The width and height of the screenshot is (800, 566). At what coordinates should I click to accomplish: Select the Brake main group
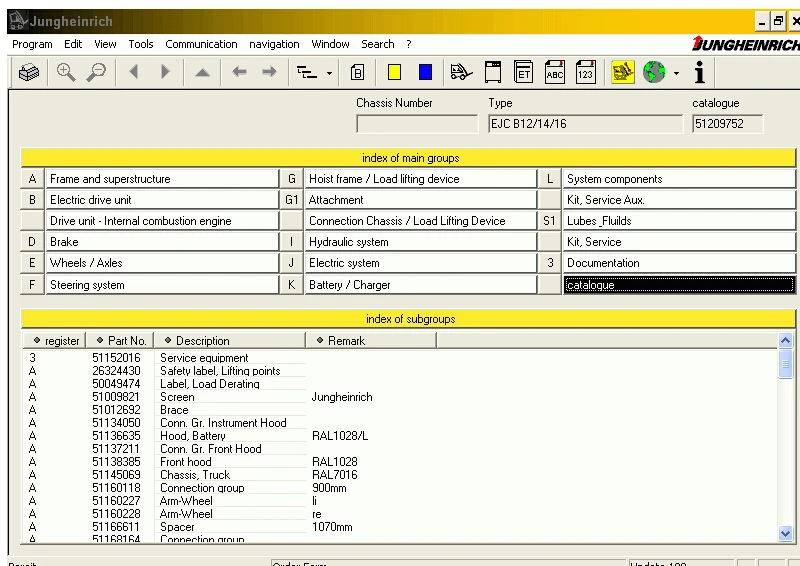(162, 241)
